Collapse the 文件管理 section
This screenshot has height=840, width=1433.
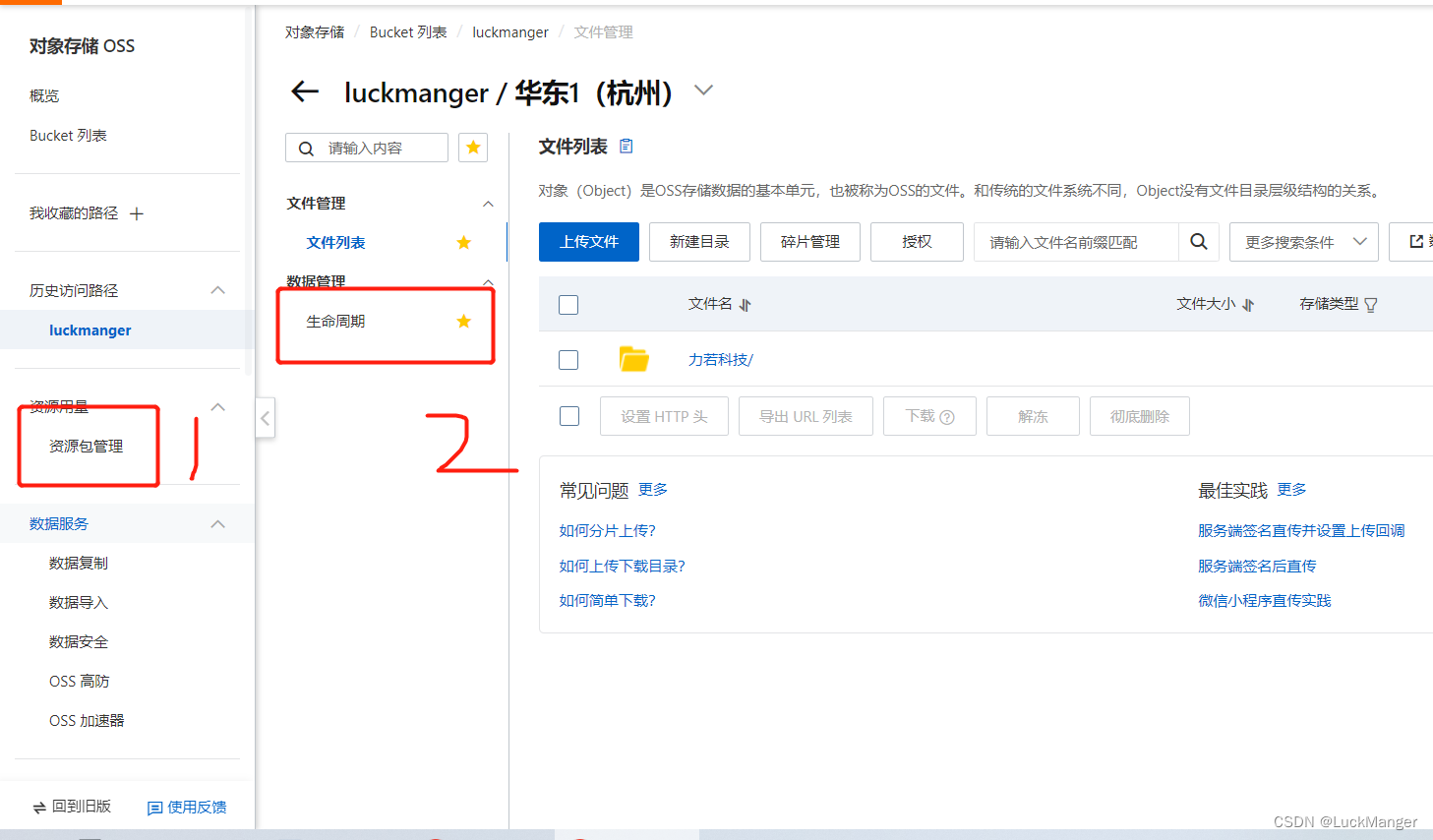[488, 204]
